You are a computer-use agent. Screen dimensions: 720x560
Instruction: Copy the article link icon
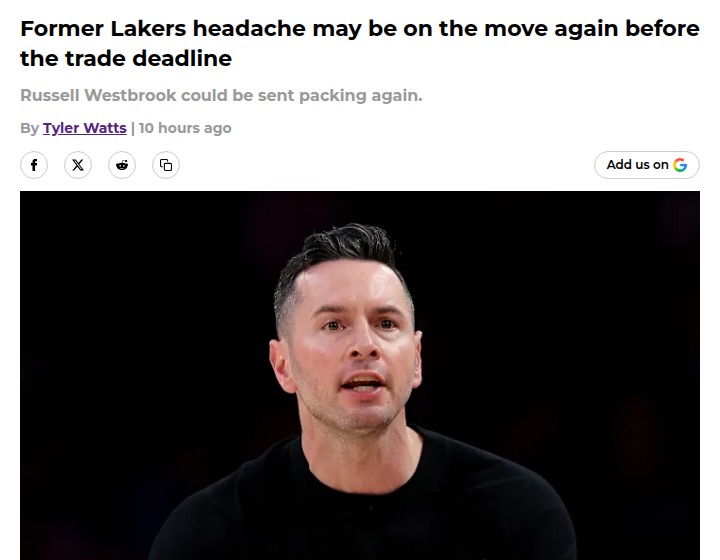point(166,165)
